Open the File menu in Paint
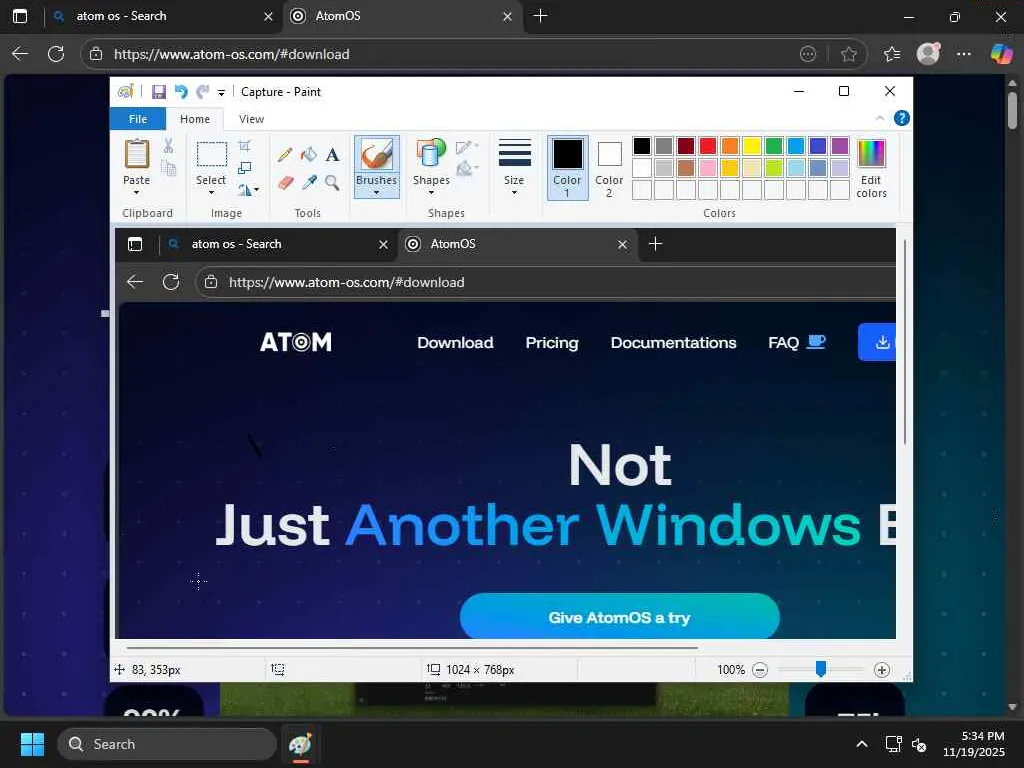1024x768 pixels. pos(138,119)
